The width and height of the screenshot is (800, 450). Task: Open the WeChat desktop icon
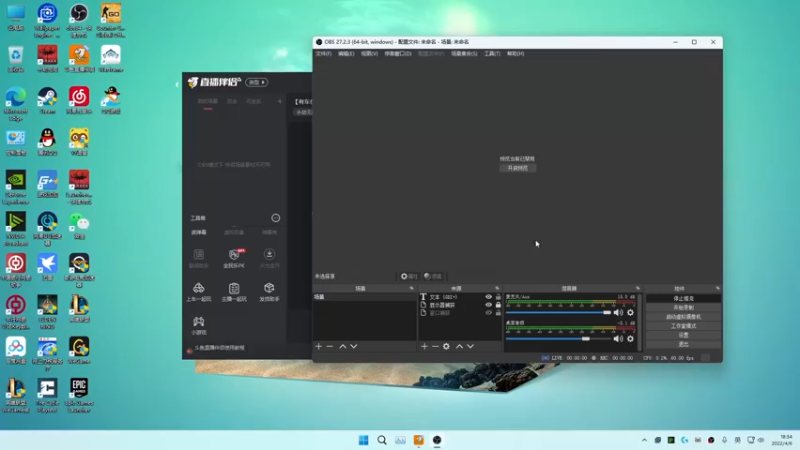(79, 226)
